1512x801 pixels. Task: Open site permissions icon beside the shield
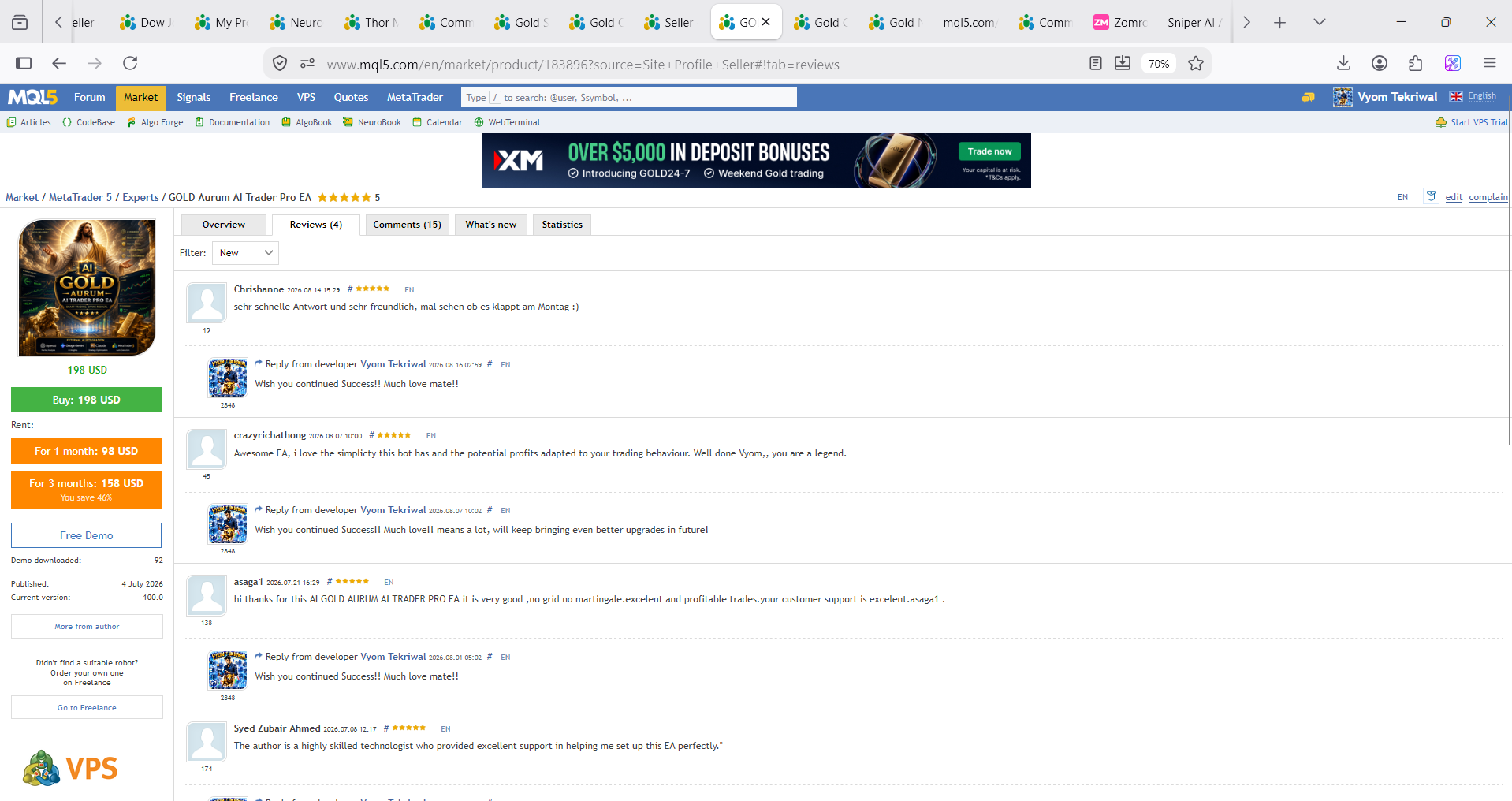307,63
